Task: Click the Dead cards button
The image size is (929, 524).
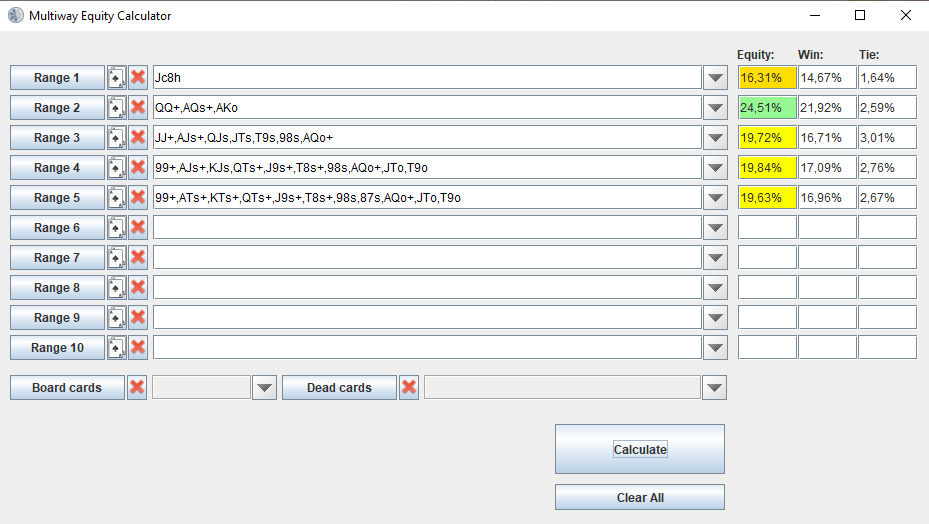Action: pyautogui.click(x=339, y=388)
